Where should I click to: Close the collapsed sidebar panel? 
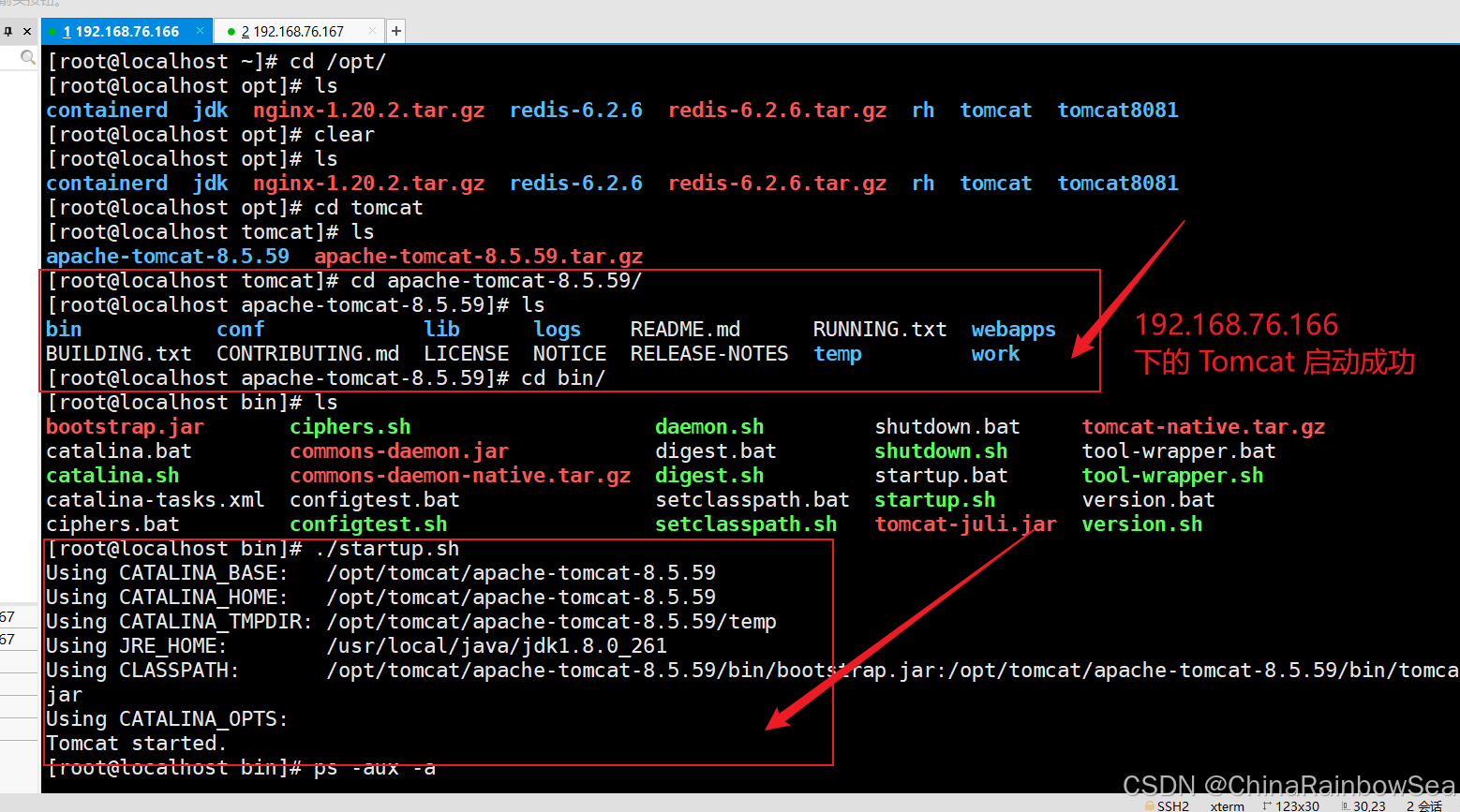point(26,31)
